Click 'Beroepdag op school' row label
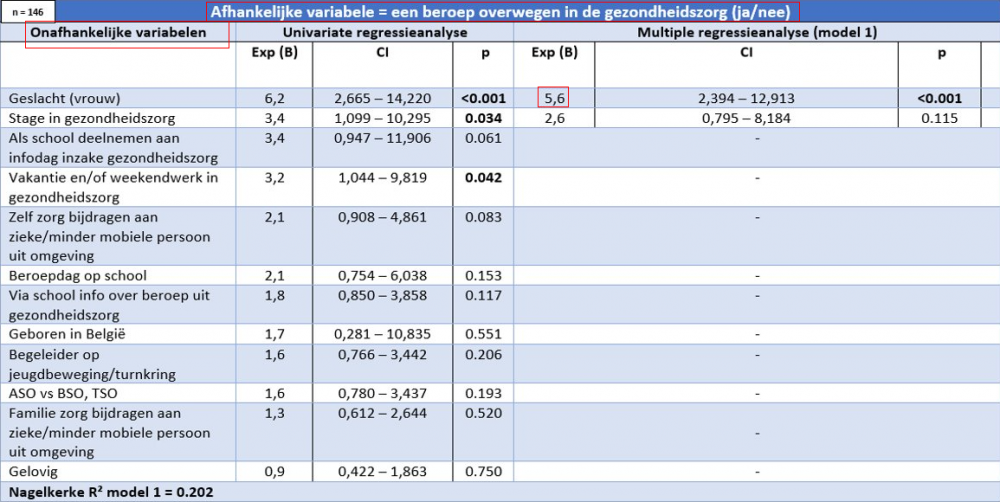Viewport: 1000px width, 502px height. (x=77, y=276)
